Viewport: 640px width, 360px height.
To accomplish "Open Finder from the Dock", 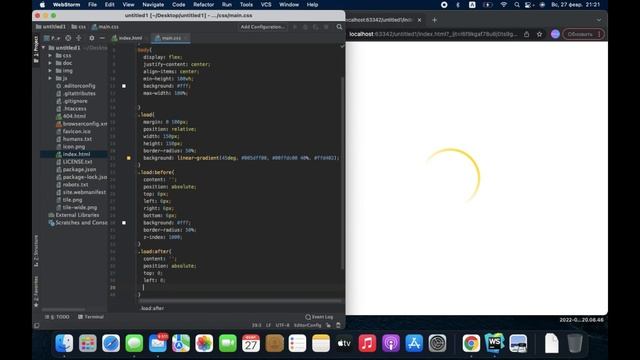I will tap(64, 343).
